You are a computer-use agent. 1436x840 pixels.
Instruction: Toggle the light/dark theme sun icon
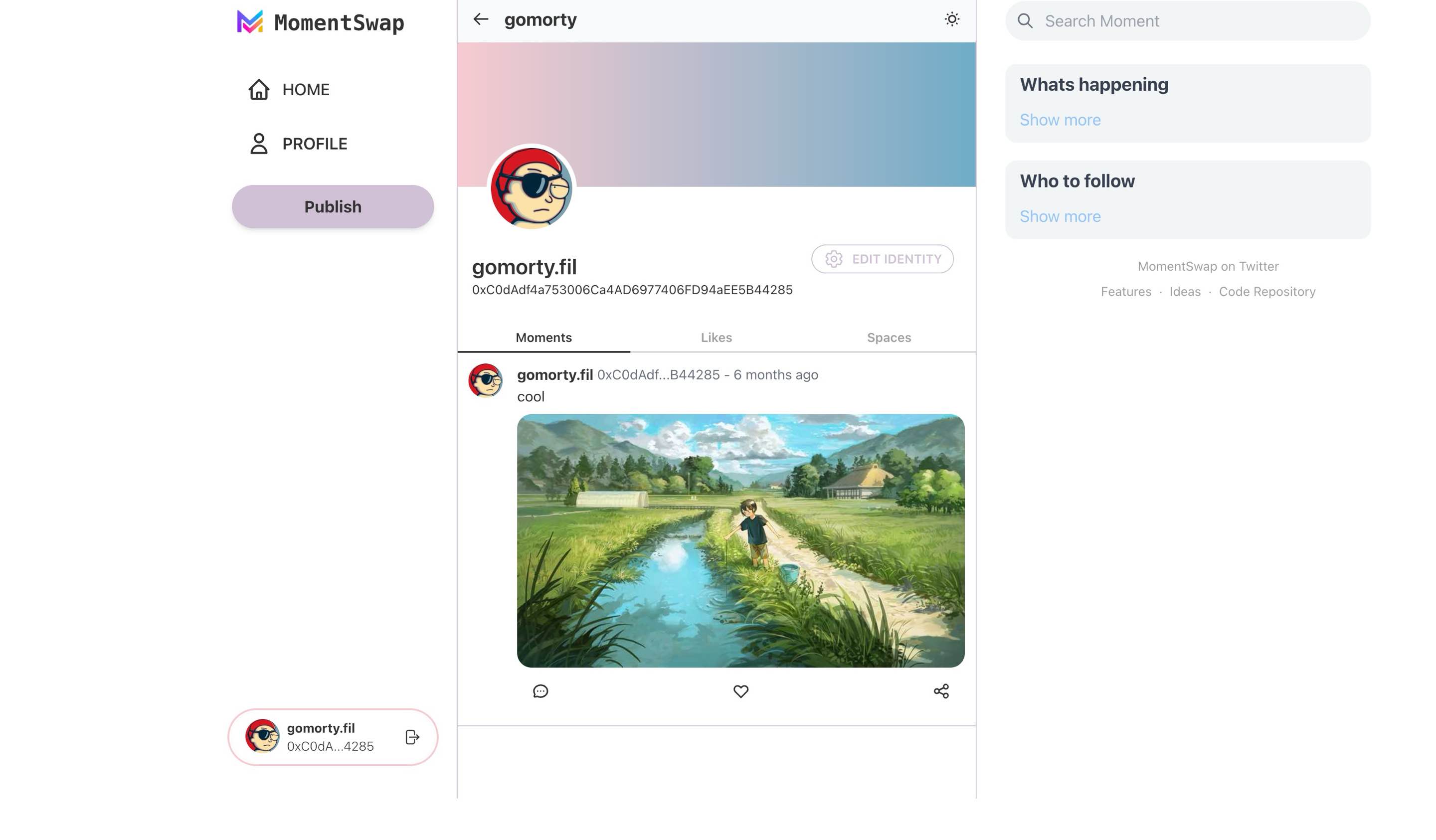tap(952, 19)
